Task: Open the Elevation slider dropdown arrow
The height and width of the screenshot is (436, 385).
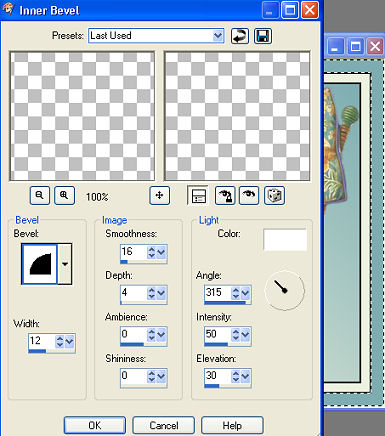Action: [x=245, y=376]
